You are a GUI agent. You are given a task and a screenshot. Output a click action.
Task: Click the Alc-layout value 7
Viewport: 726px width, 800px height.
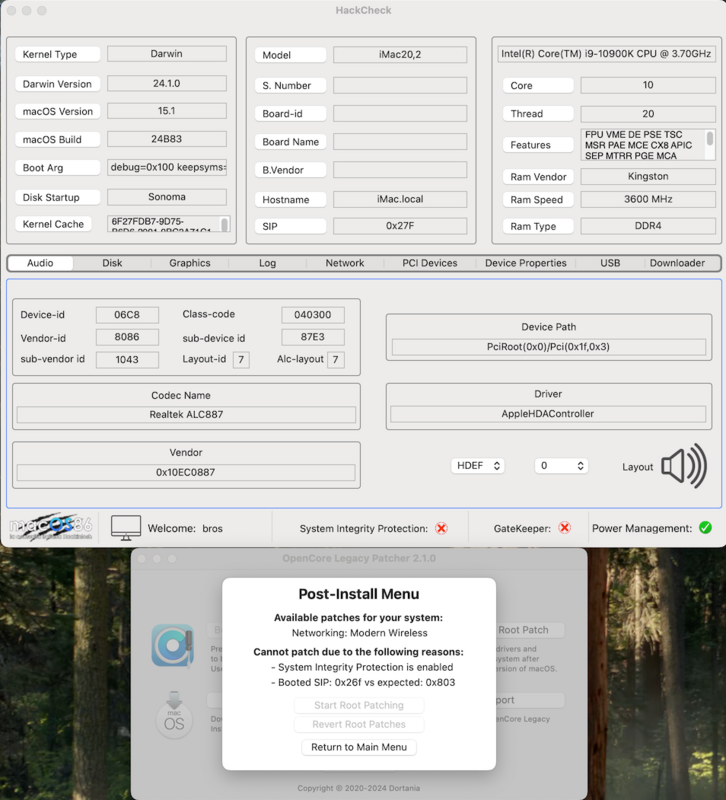click(x=336, y=360)
